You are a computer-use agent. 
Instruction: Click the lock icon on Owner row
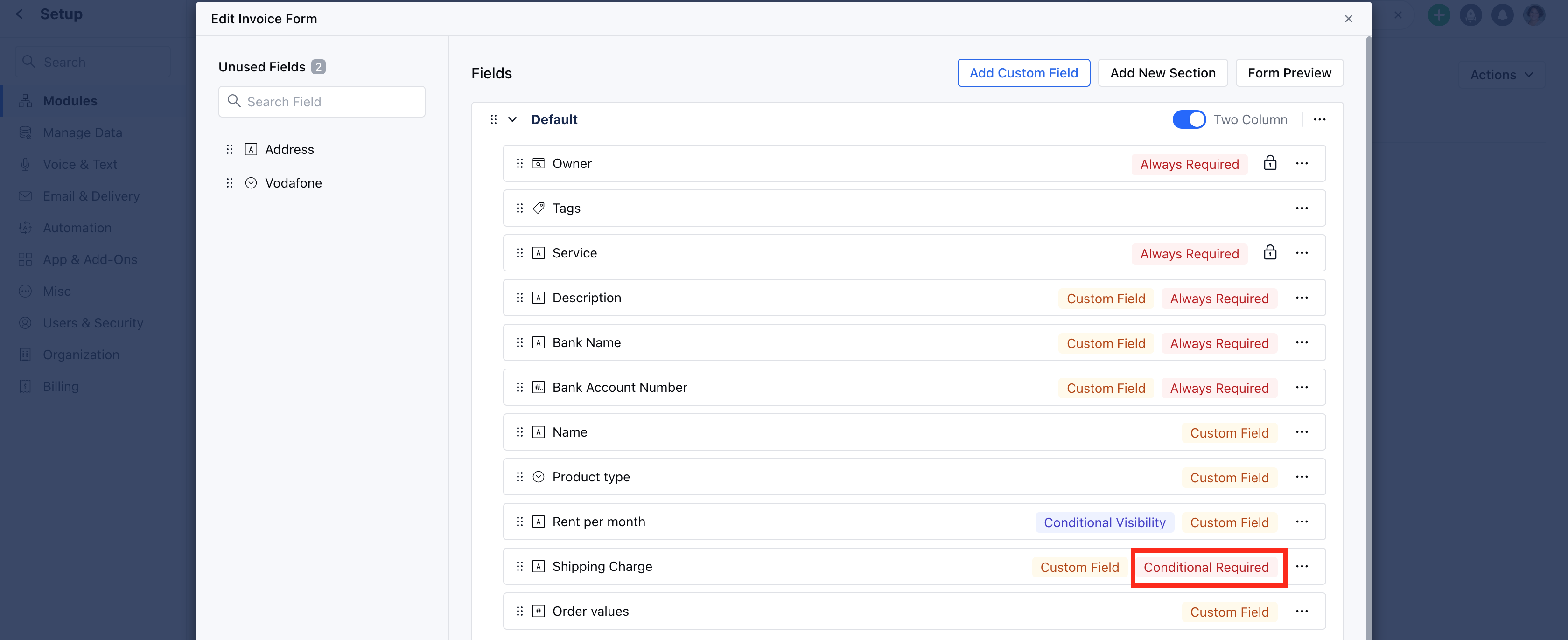1270,163
